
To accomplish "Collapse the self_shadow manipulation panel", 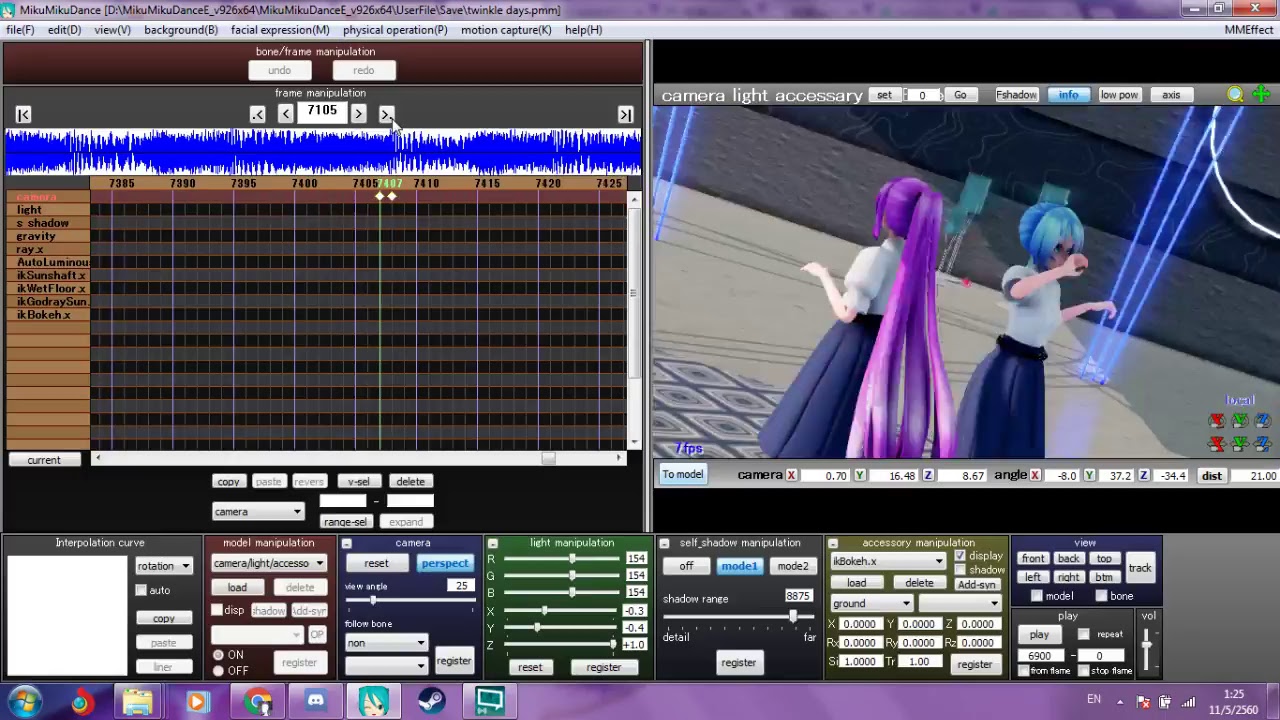I will pos(664,544).
